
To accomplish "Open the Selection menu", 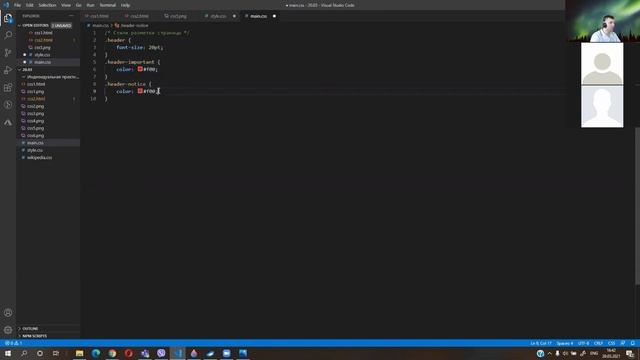I will [47, 5].
